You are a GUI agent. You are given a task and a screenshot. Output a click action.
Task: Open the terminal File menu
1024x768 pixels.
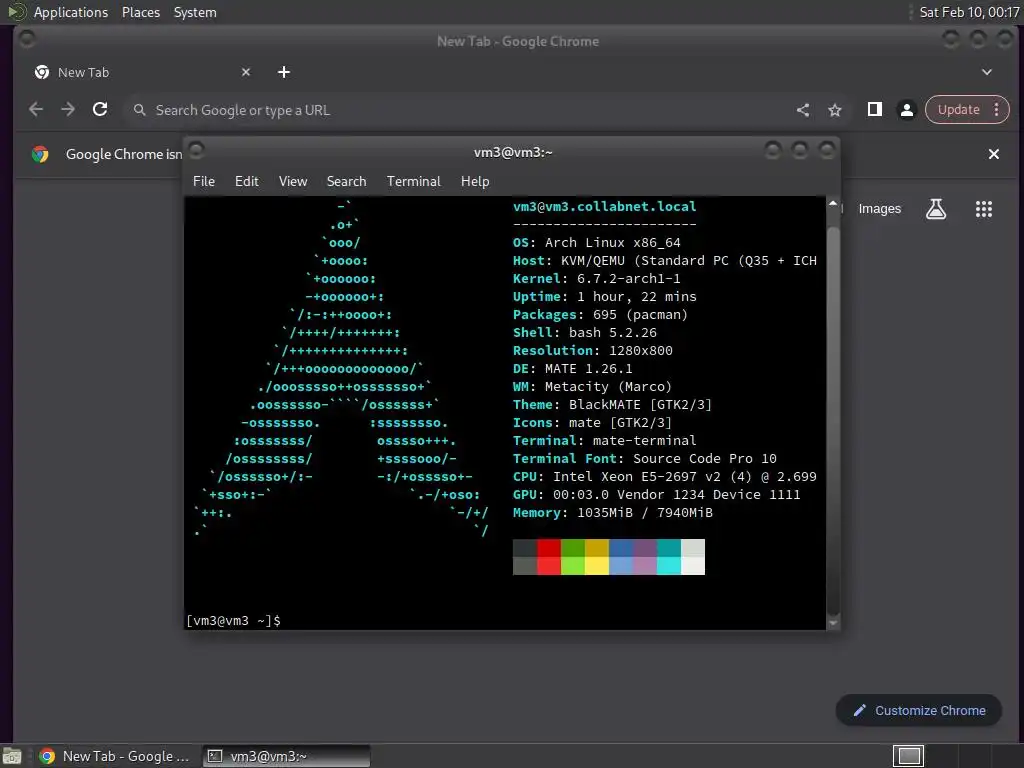tap(204, 182)
